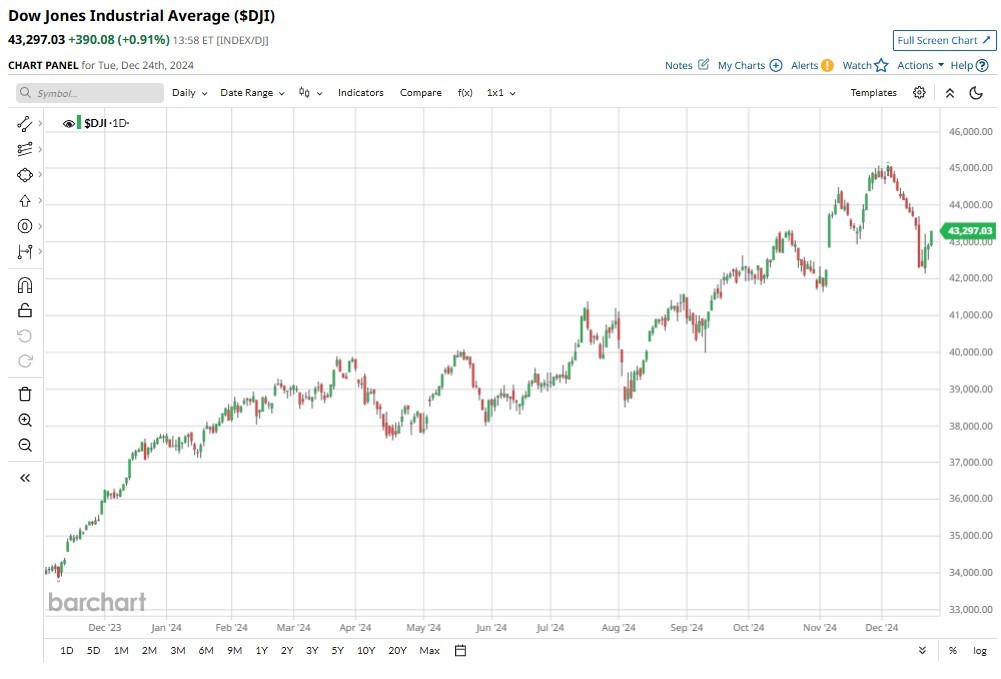The height and width of the screenshot is (679, 1001).
Task: Click the trash icon to delete drawings
Action: [25, 394]
